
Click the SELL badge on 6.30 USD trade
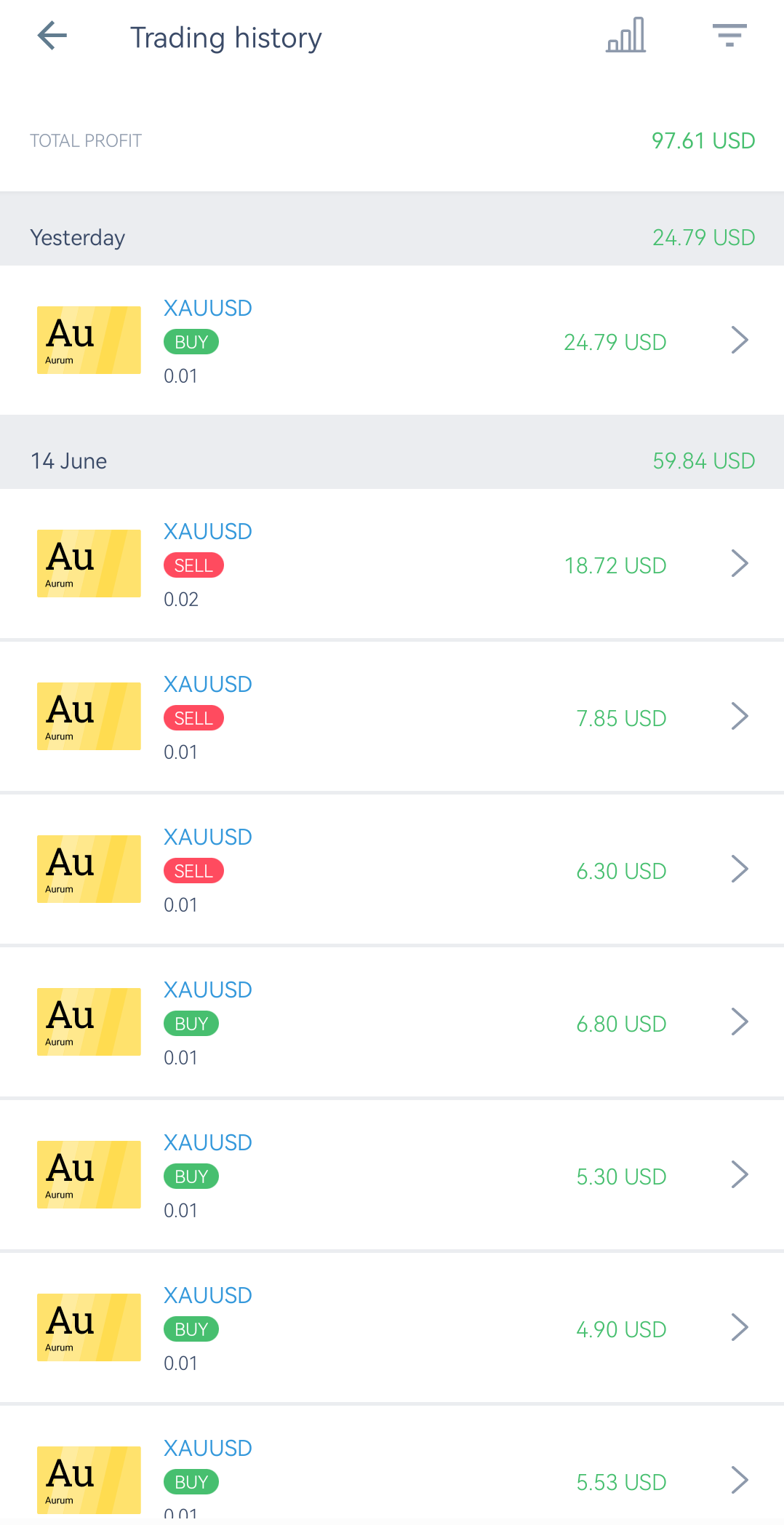pyautogui.click(x=193, y=871)
